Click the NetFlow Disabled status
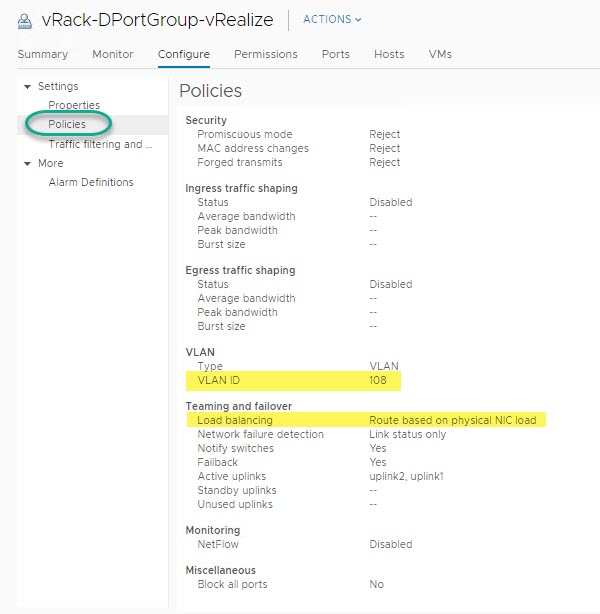600x614 pixels. 390,545
